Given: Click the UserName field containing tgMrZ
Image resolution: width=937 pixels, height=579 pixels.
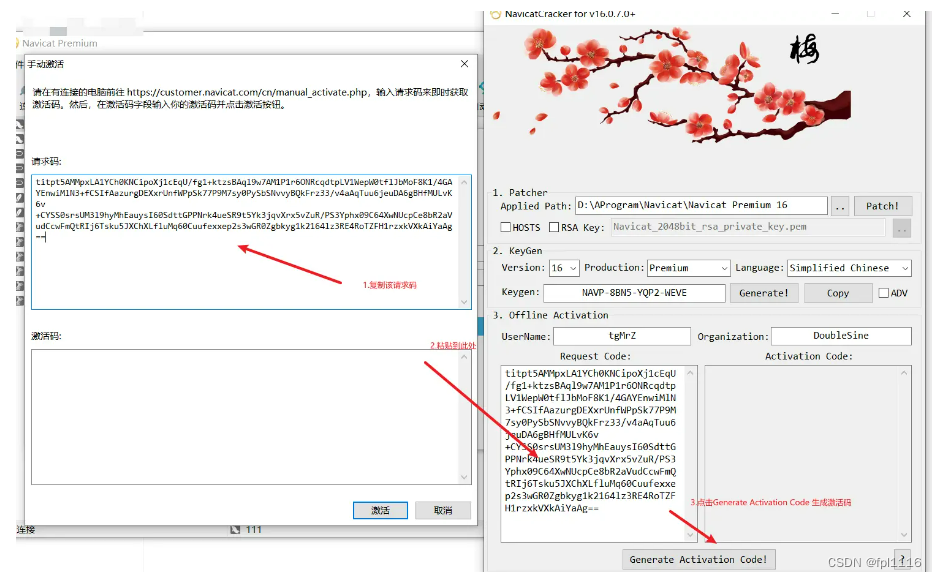Looking at the screenshot, I should pyautogui.click(x=622, y=336).
